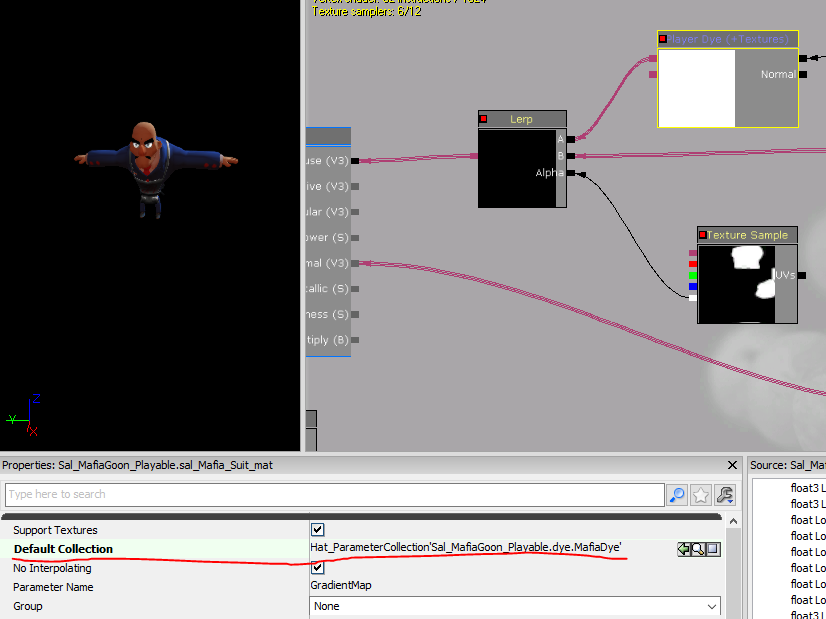826x619 pixels.
Task: Select the Default Collection property label
Action: point(63,549)
